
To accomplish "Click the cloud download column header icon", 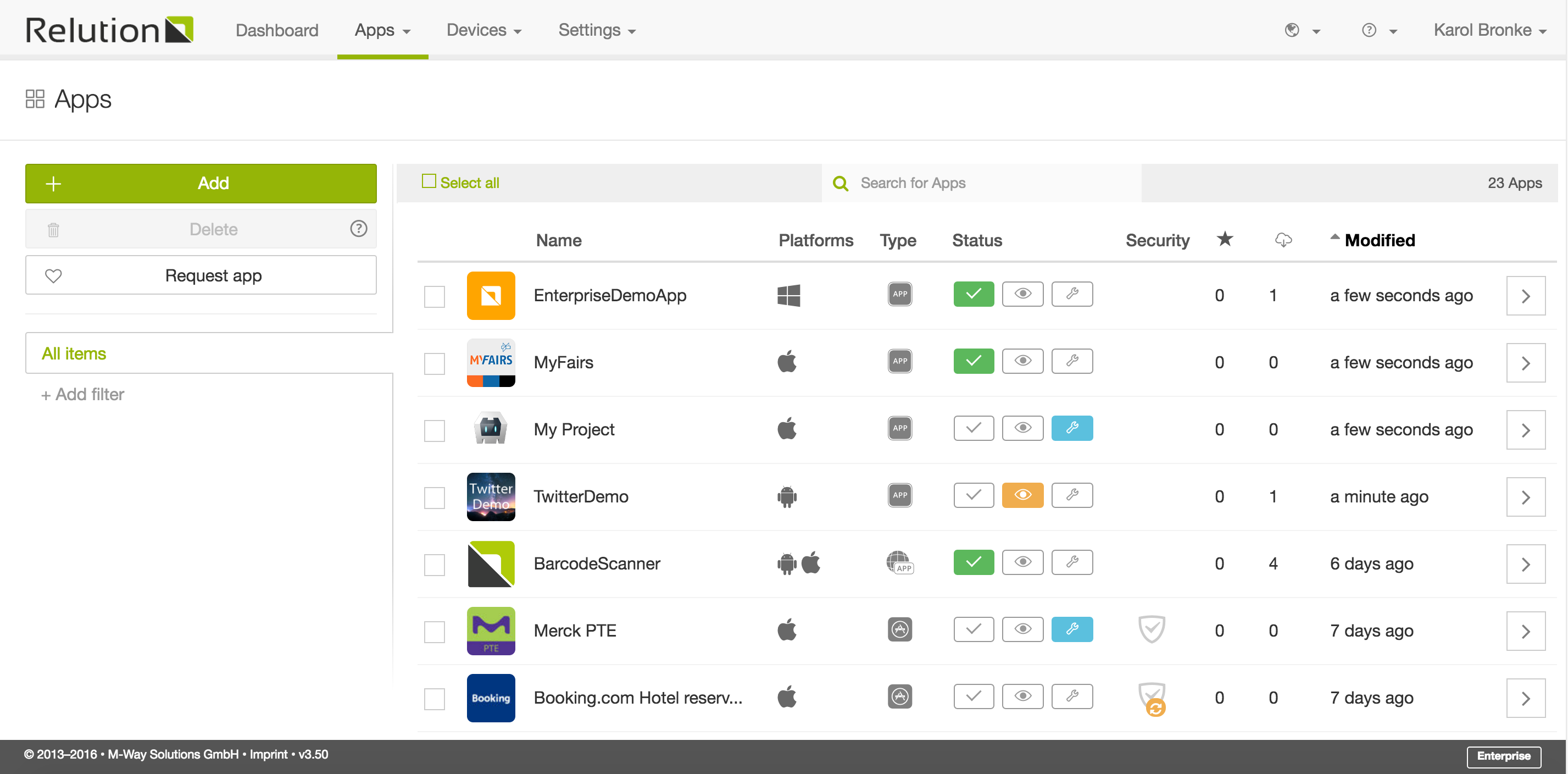I will click(x=1282, y=241).
